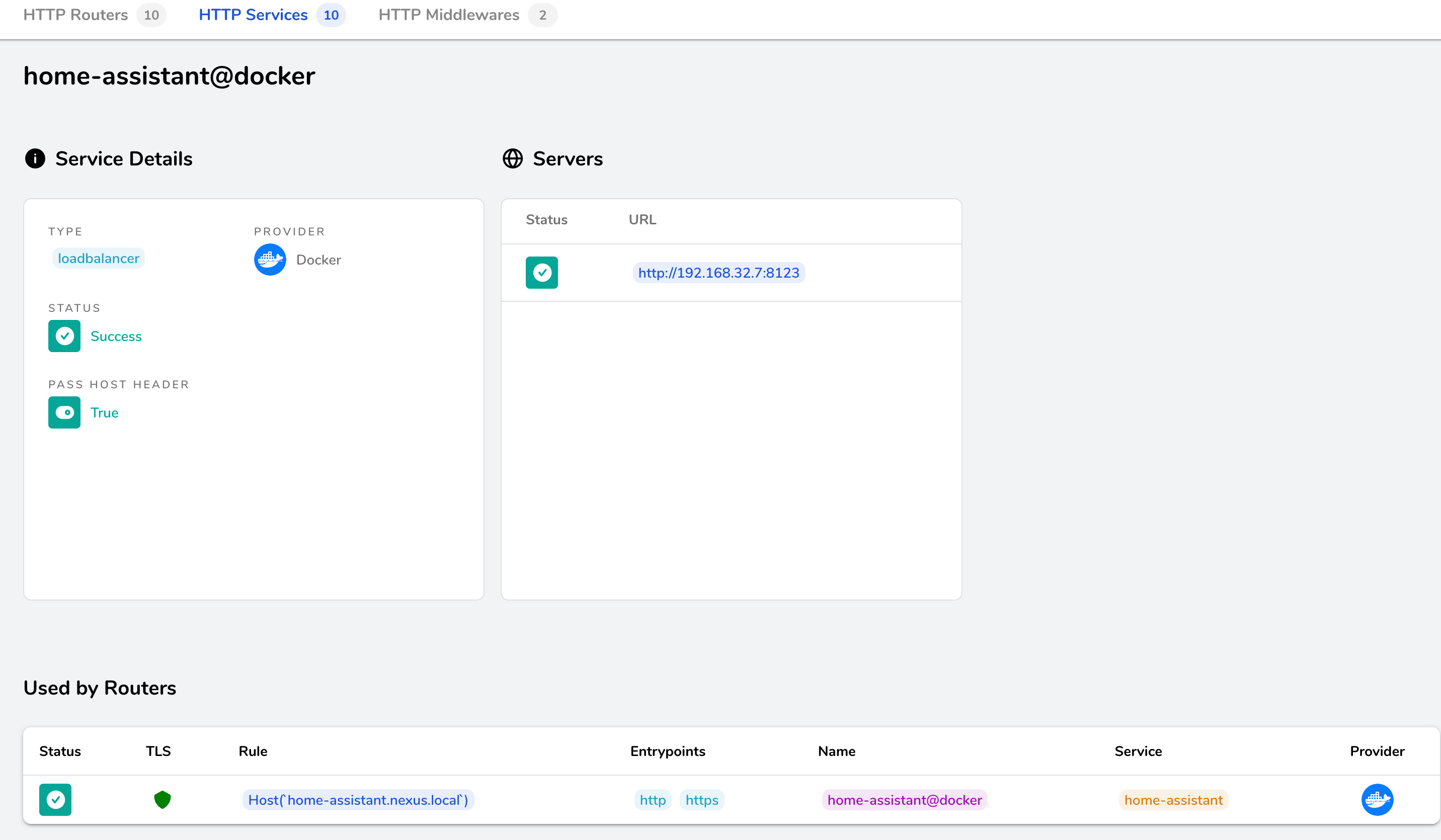Click the STATUS field label in Service Details
The height and width of the screenshot is (840, 1441).
tap(74, 308)
